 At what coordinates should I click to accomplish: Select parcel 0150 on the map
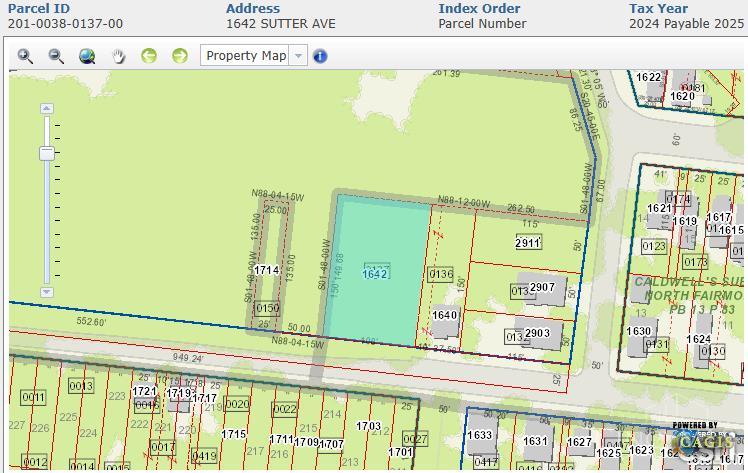[267, 308]
